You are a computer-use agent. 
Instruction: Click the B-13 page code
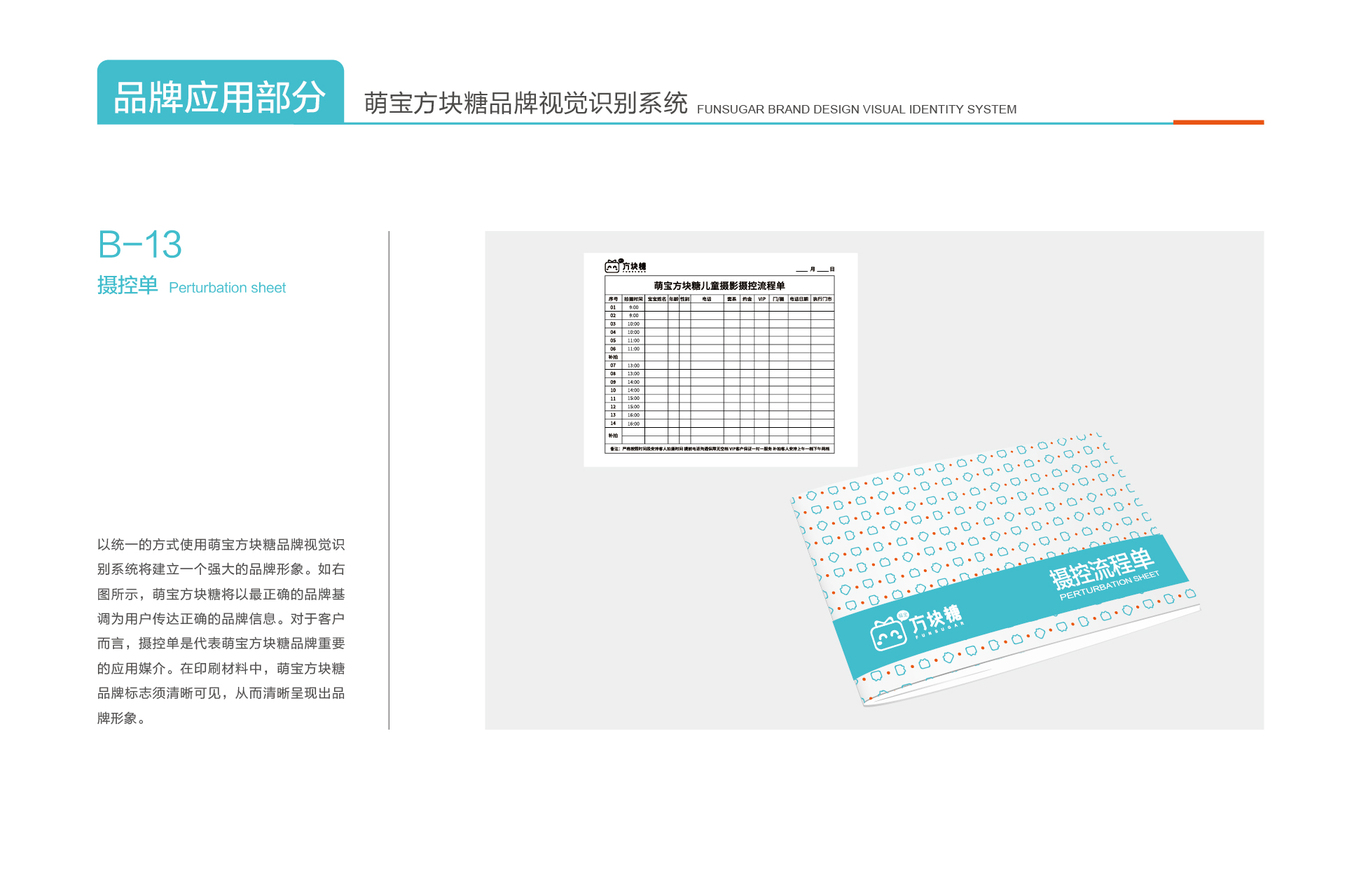tap(140, 245)
